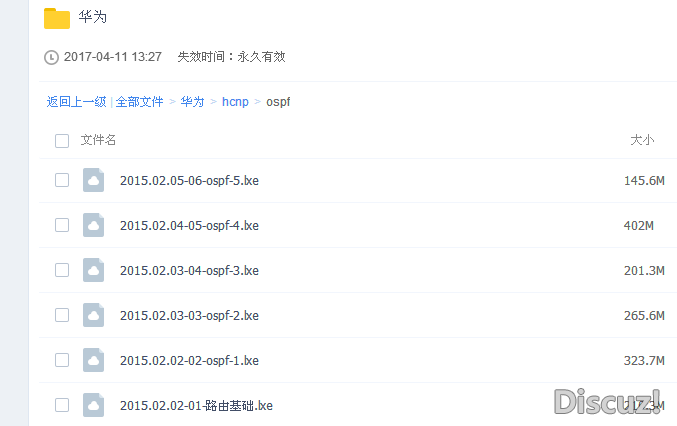The width and height of the screenshot is (677, 426).
Task: Click file icon for 2015.02.05-06-ospf-5.lxe
Action: click(x=93, y=180)
